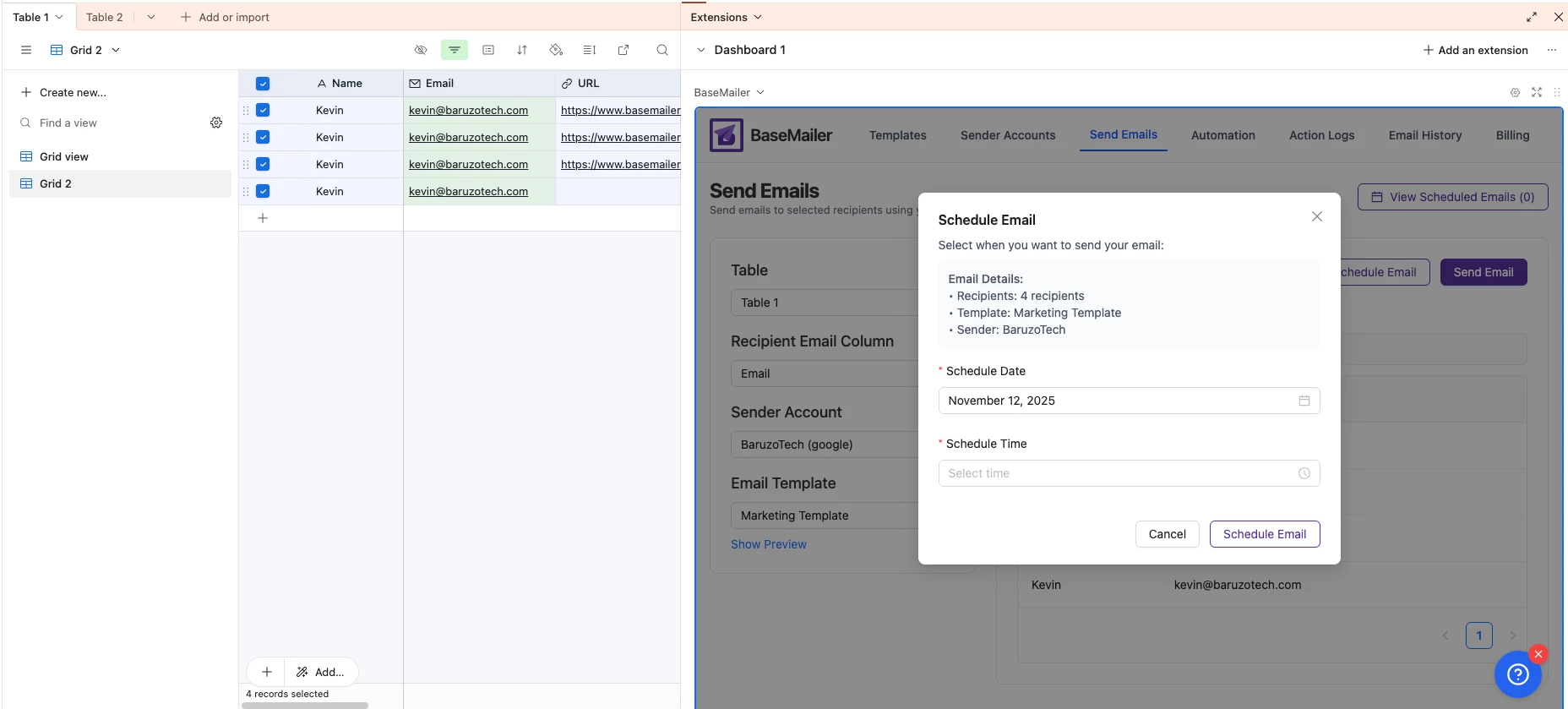Viewport: 1568px width, 709px height.
Task: Open the Grid 2 view dropdown
Action: coord(116,50)
